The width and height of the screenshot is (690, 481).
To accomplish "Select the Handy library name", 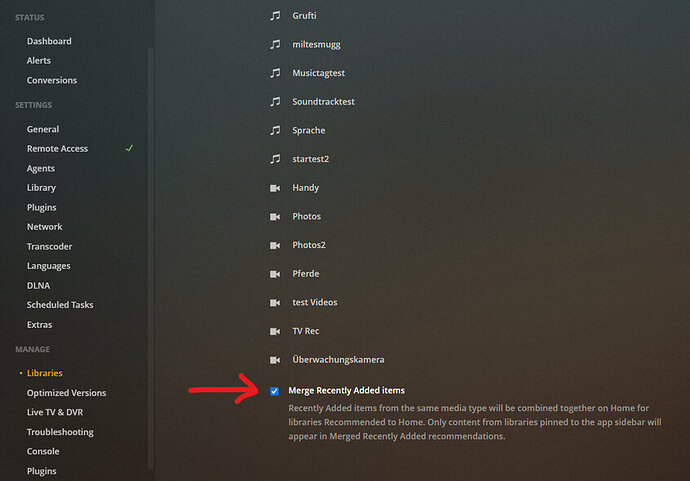I will 306,188.
